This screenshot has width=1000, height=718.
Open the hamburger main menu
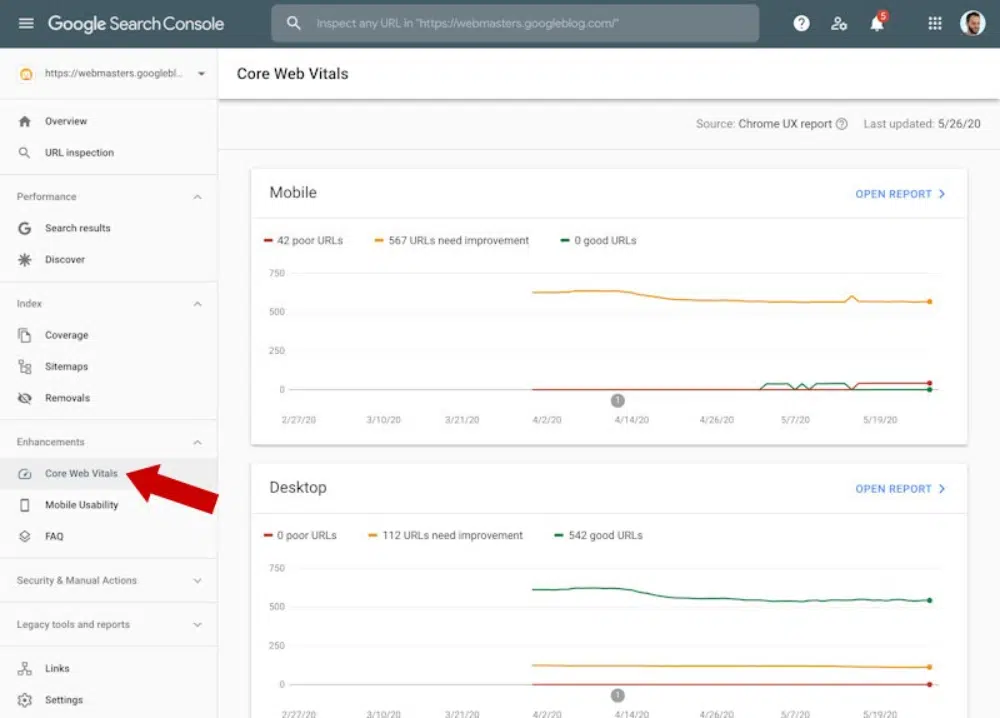click(x=26, y=23)
